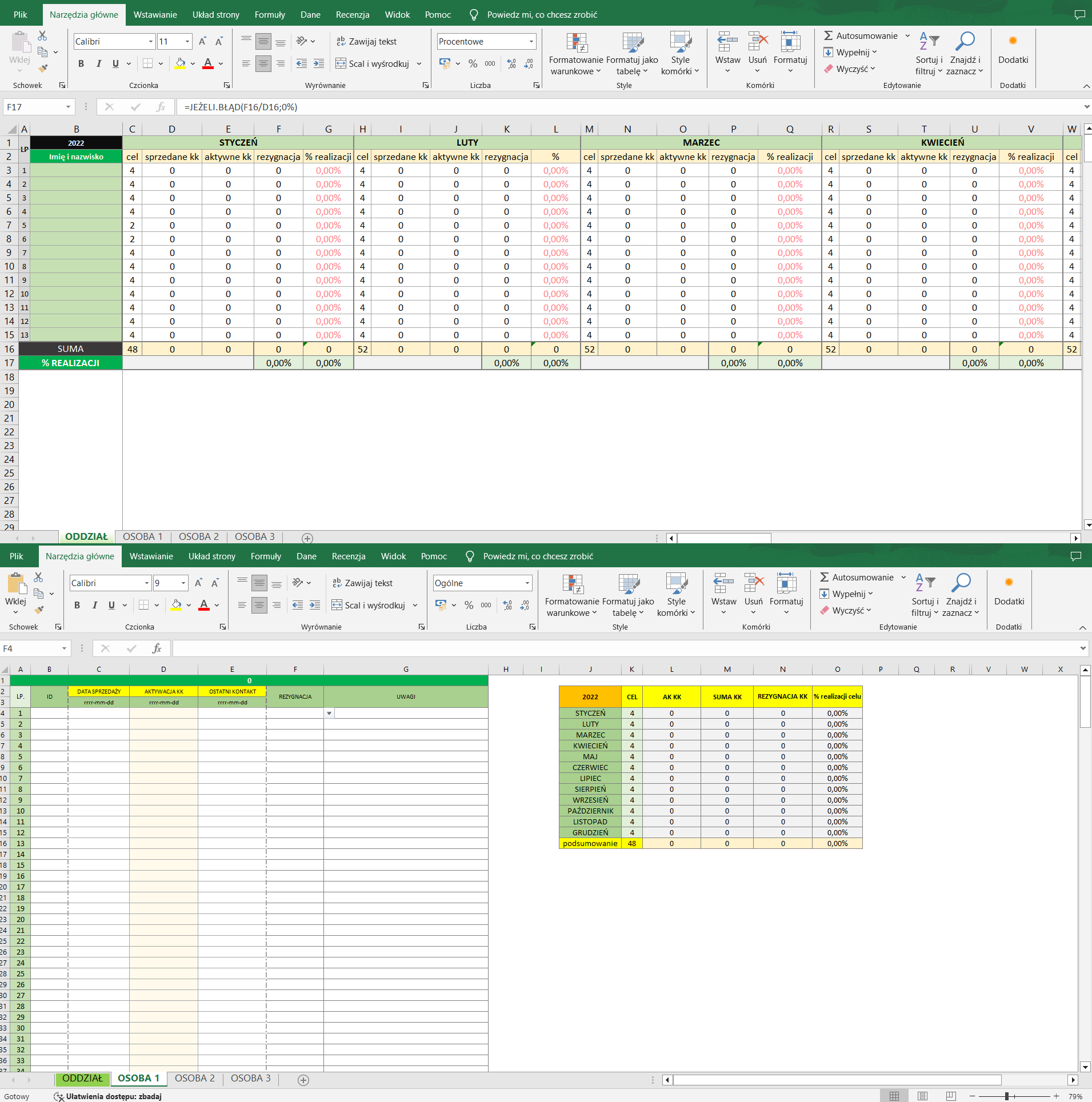This screenshot has height=1102, width=1092.
Task: Click Decrease Font Size in lower window
Action: point(215,583)
